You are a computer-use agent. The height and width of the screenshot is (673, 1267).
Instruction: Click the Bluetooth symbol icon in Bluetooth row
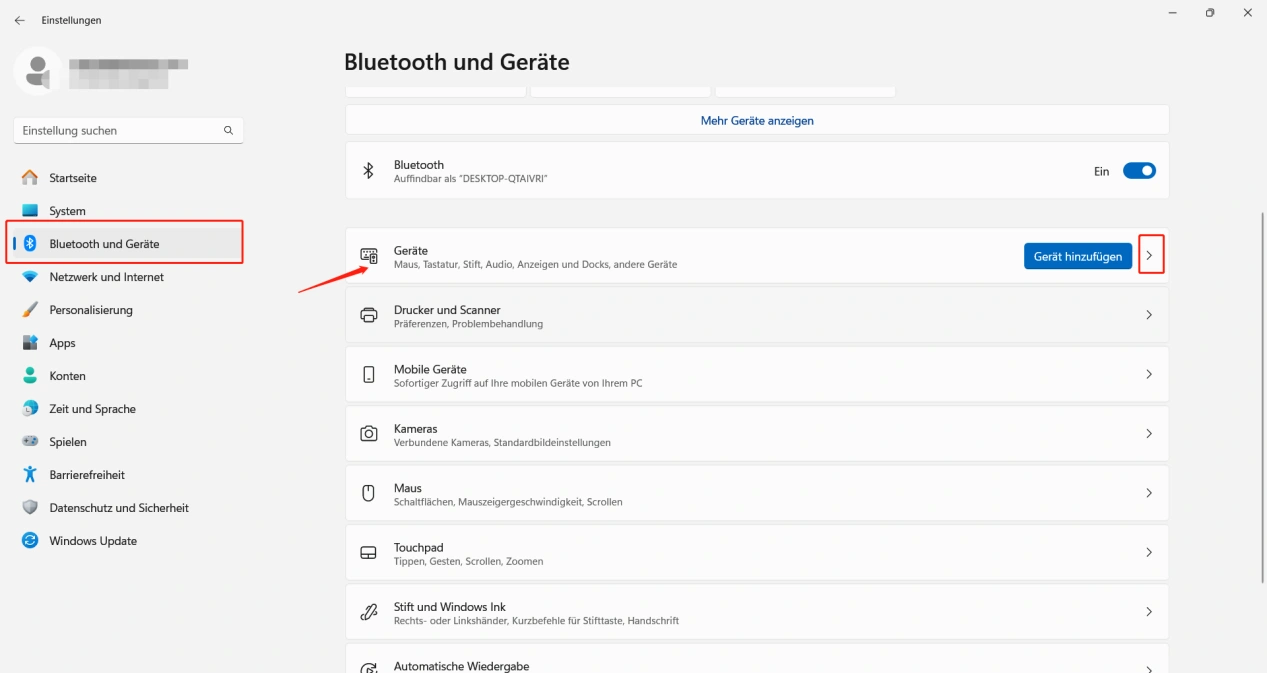(368, 171)
